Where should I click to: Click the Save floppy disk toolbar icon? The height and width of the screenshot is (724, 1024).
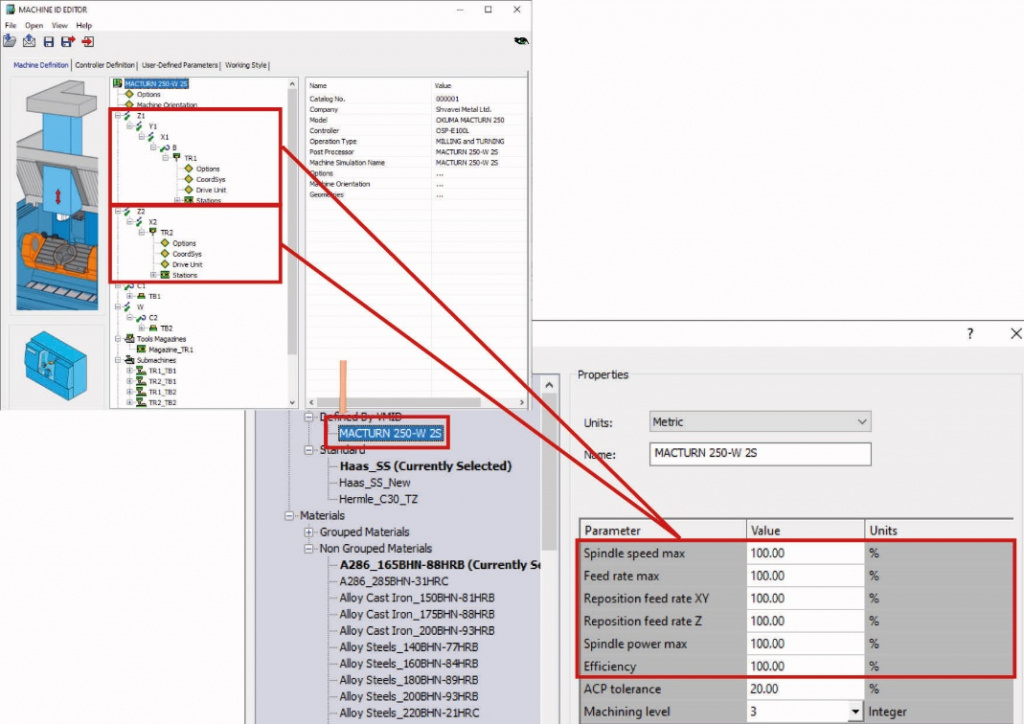[x=48, y=42]
